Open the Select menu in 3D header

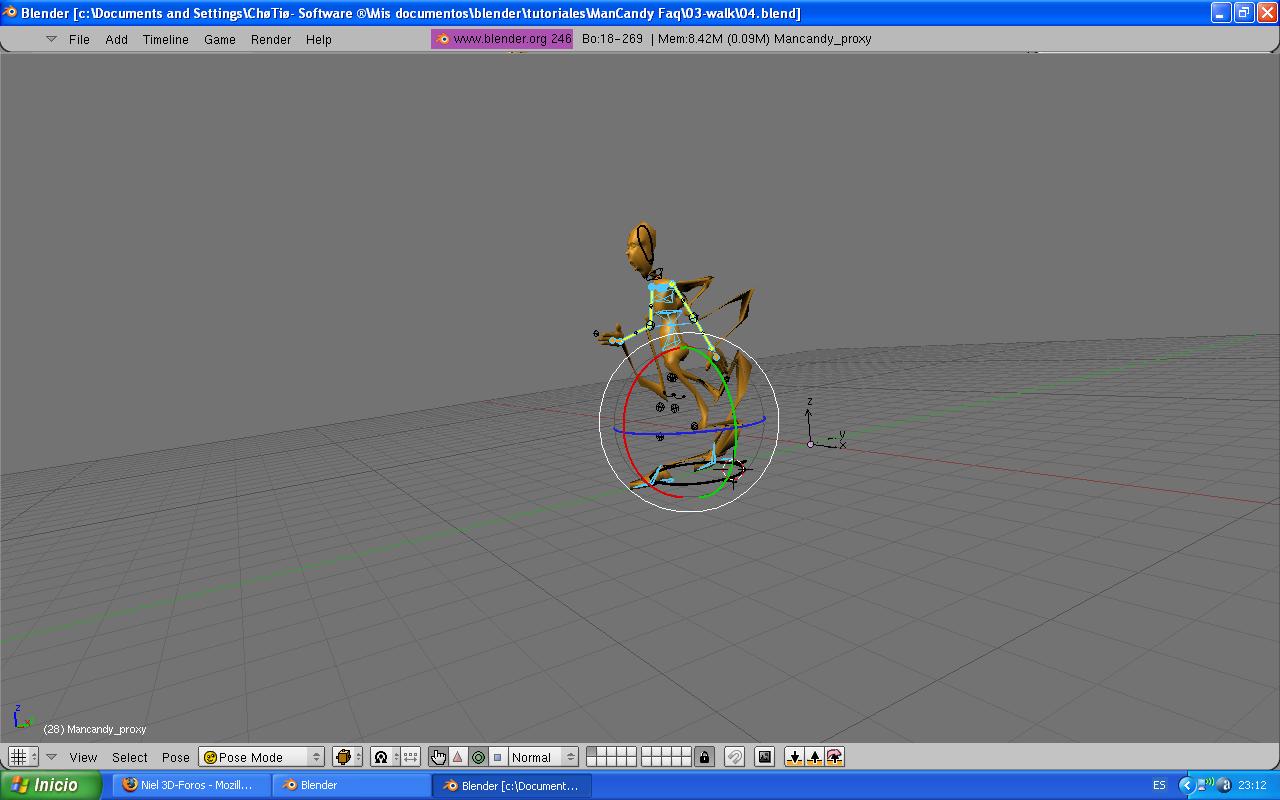click(130, 757)
